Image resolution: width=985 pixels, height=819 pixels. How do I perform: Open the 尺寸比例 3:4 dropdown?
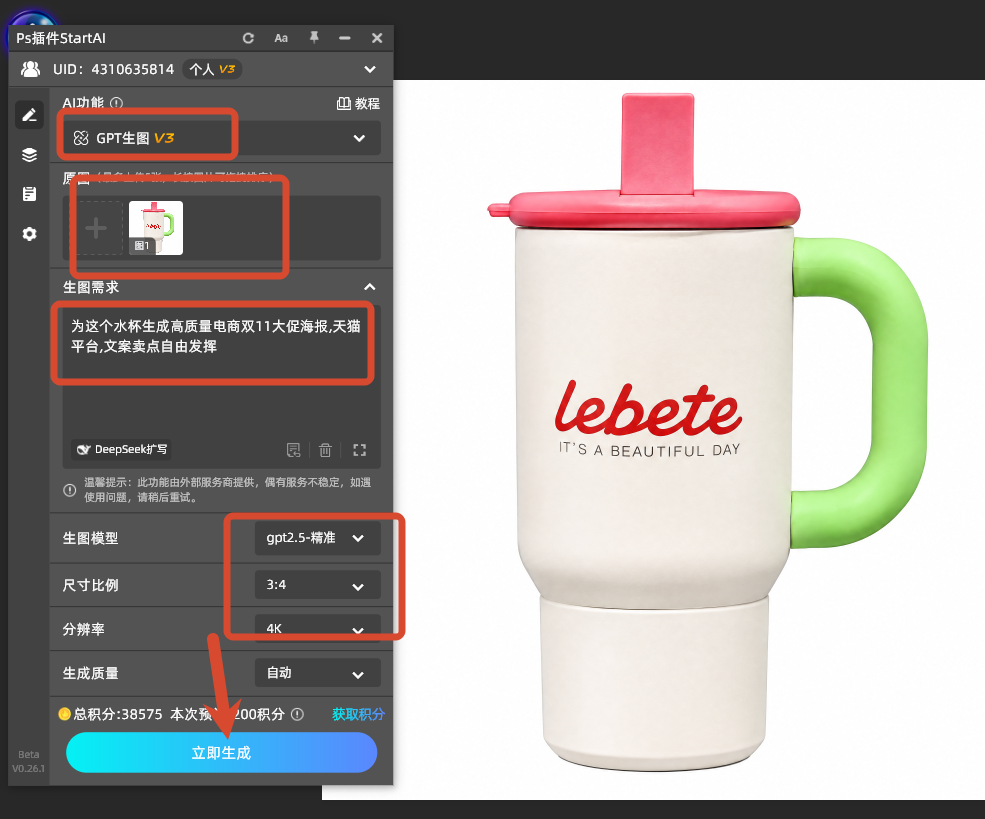pyautogui.click(x=317, y=585)
